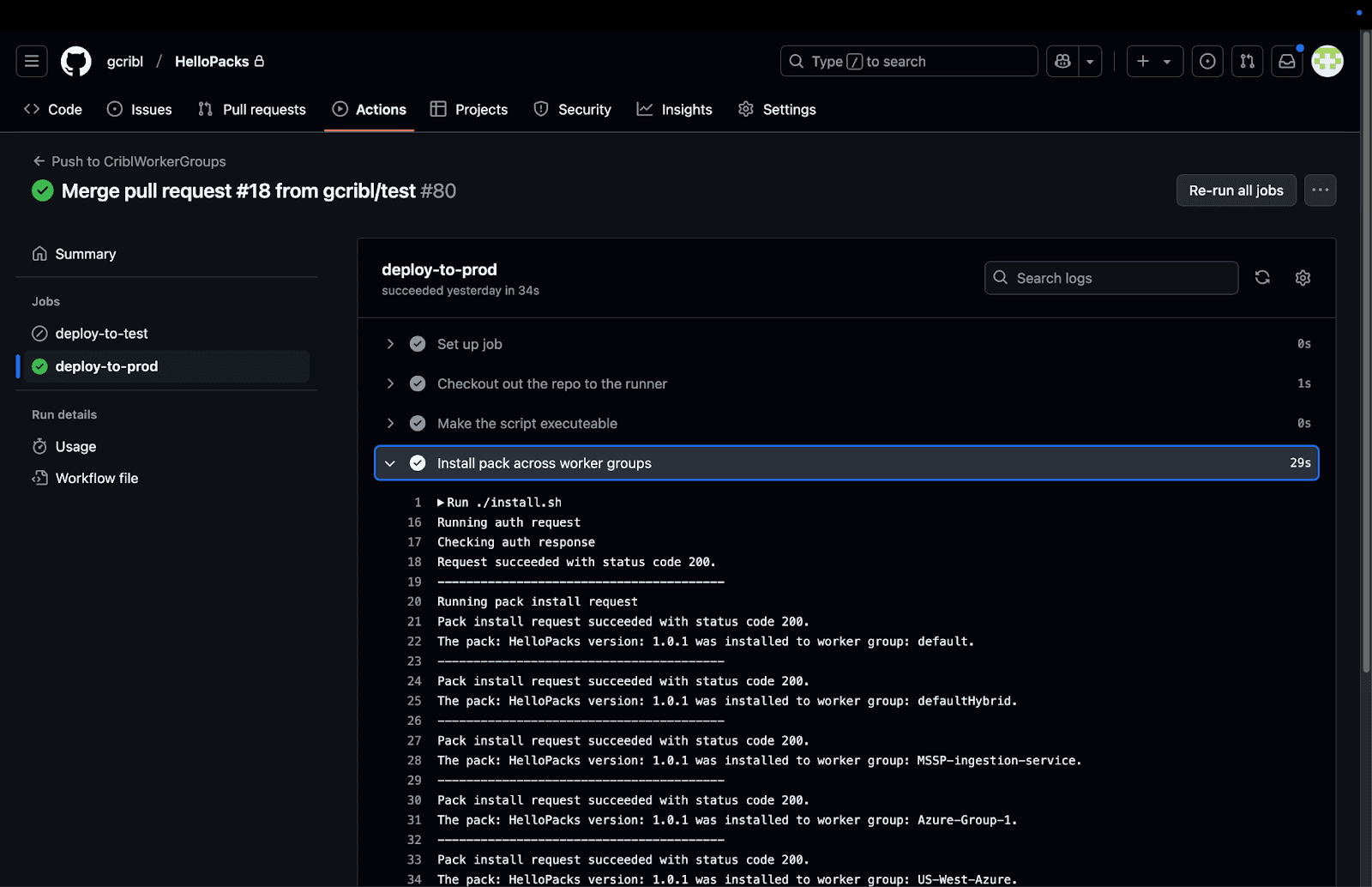The width and height of the screenshot is (1372, 887).
Task: Expand the Set up job step
Action: [x=390, y=344]
